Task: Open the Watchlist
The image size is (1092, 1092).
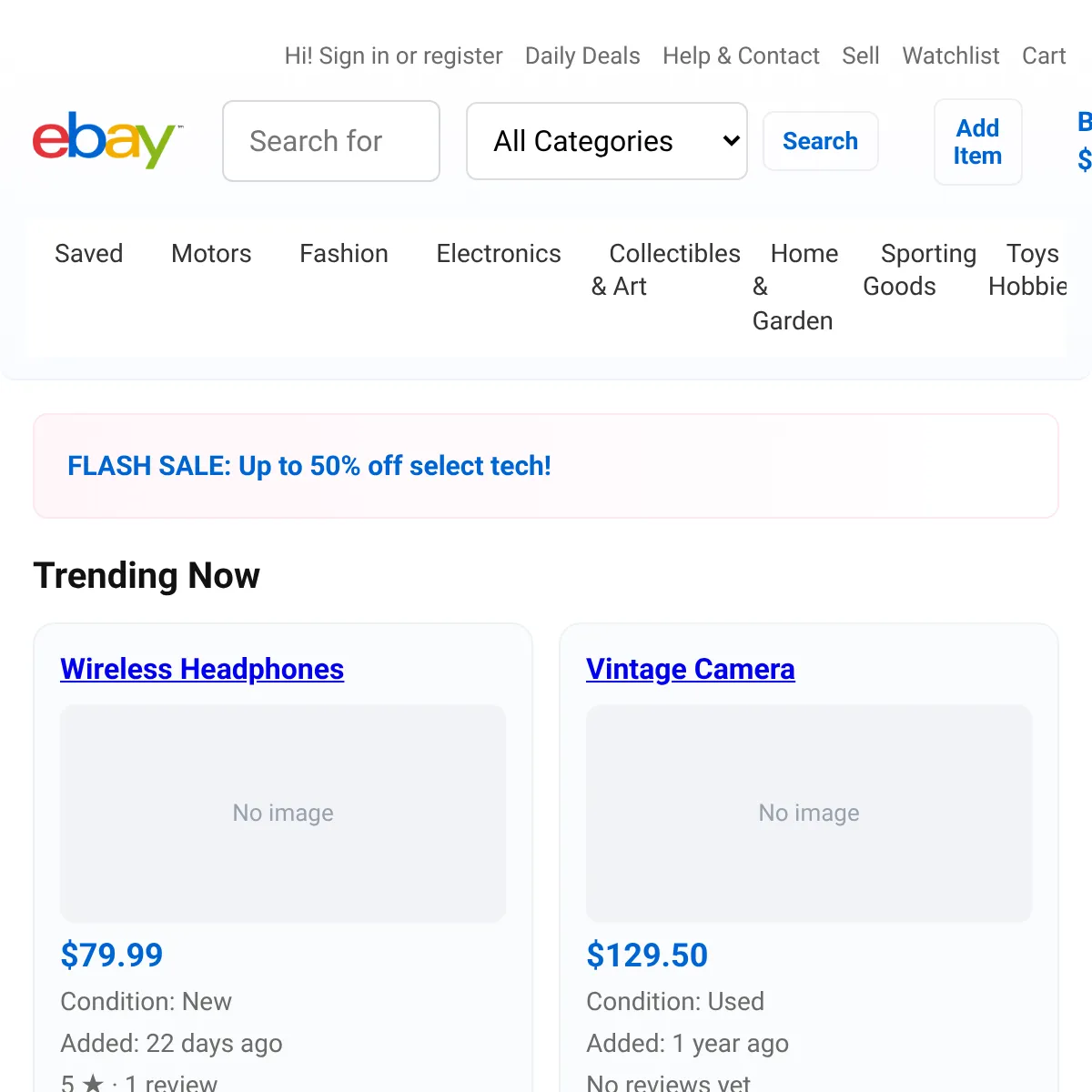Action: (951, 56)
